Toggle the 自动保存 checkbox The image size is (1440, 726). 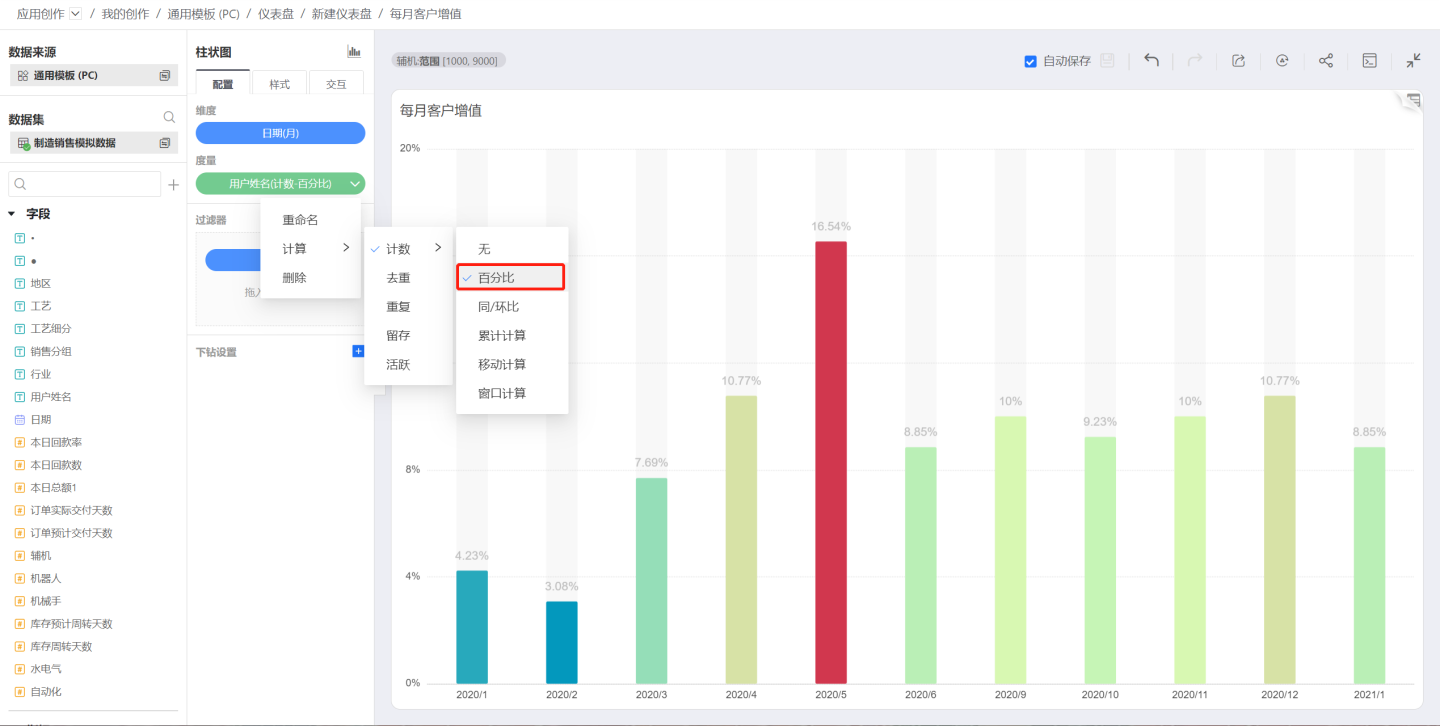1030,61
